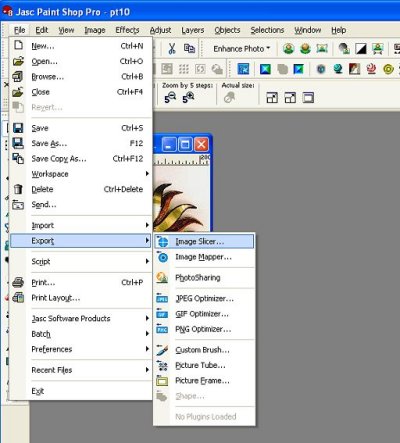Image resolution: width=400 pixels, height=443 pixels.
Task: Click the GIF Optimizer icon
Action: pos(162,314)
